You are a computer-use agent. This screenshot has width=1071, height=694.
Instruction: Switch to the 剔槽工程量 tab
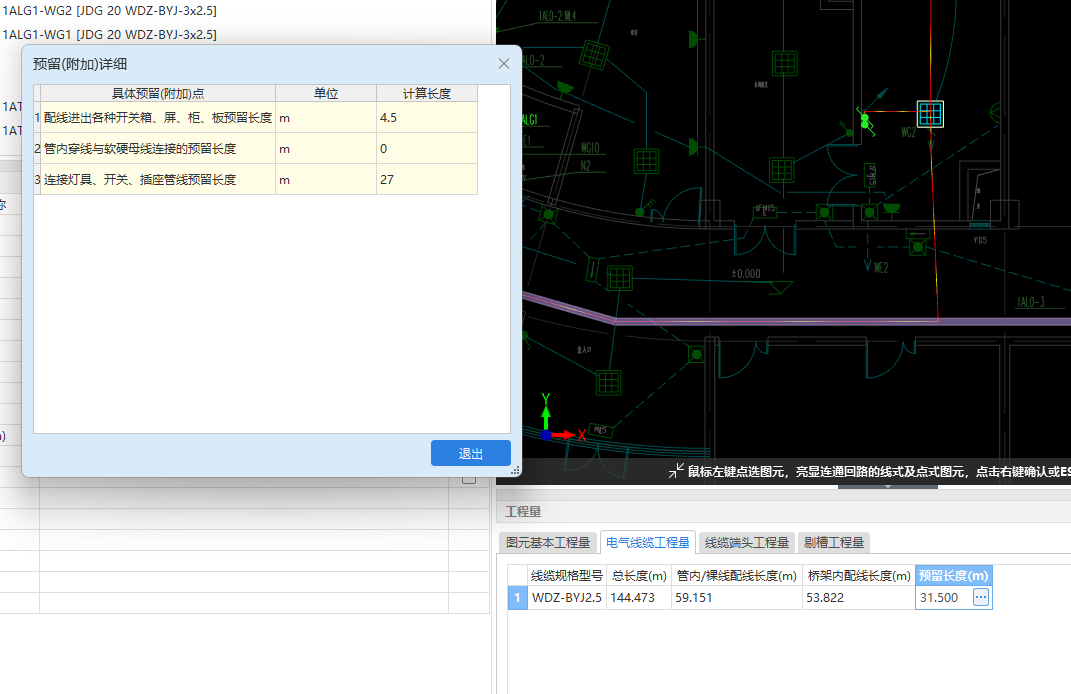tap(833, 542)
